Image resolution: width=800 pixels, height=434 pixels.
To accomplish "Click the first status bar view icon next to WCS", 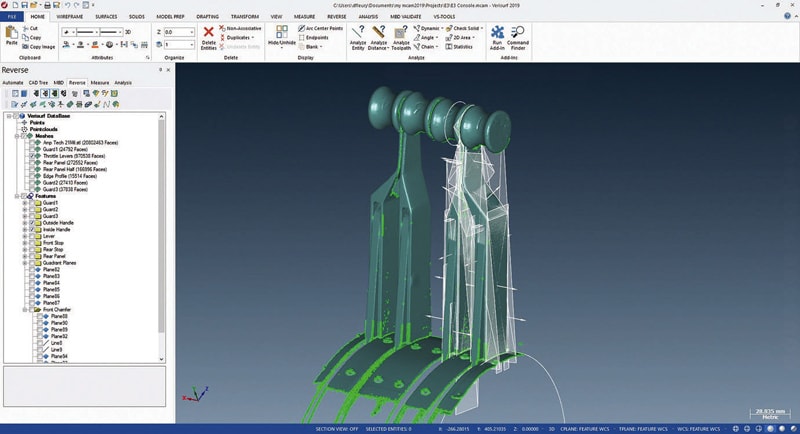I will point(736,429).
